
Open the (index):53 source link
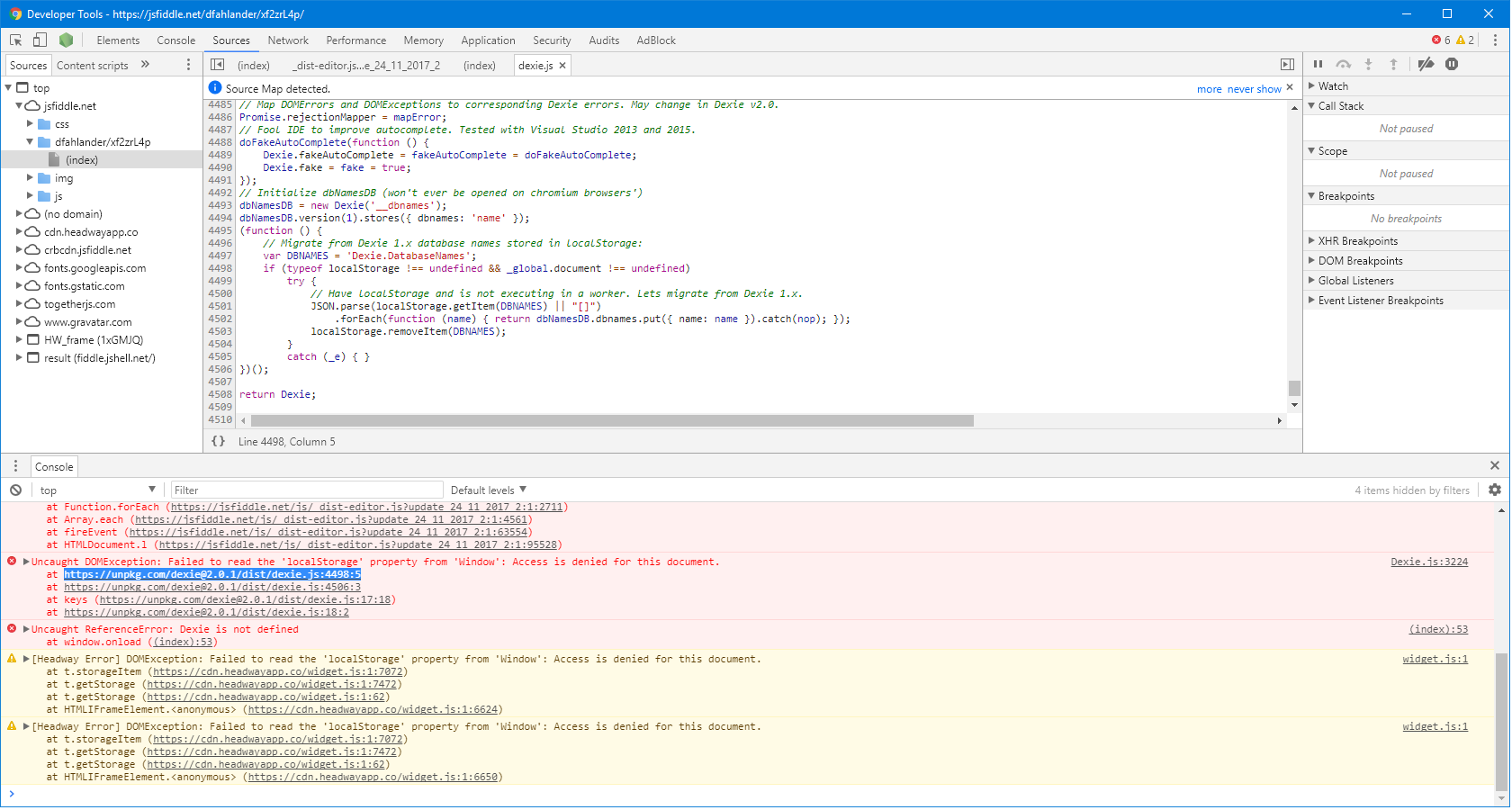click(1438, 629)
